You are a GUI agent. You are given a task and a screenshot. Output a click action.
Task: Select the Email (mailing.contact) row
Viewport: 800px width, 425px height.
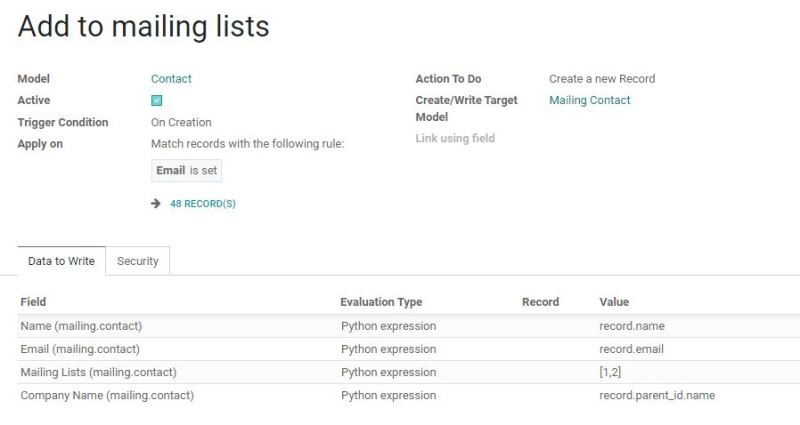[x=80, y=349]
